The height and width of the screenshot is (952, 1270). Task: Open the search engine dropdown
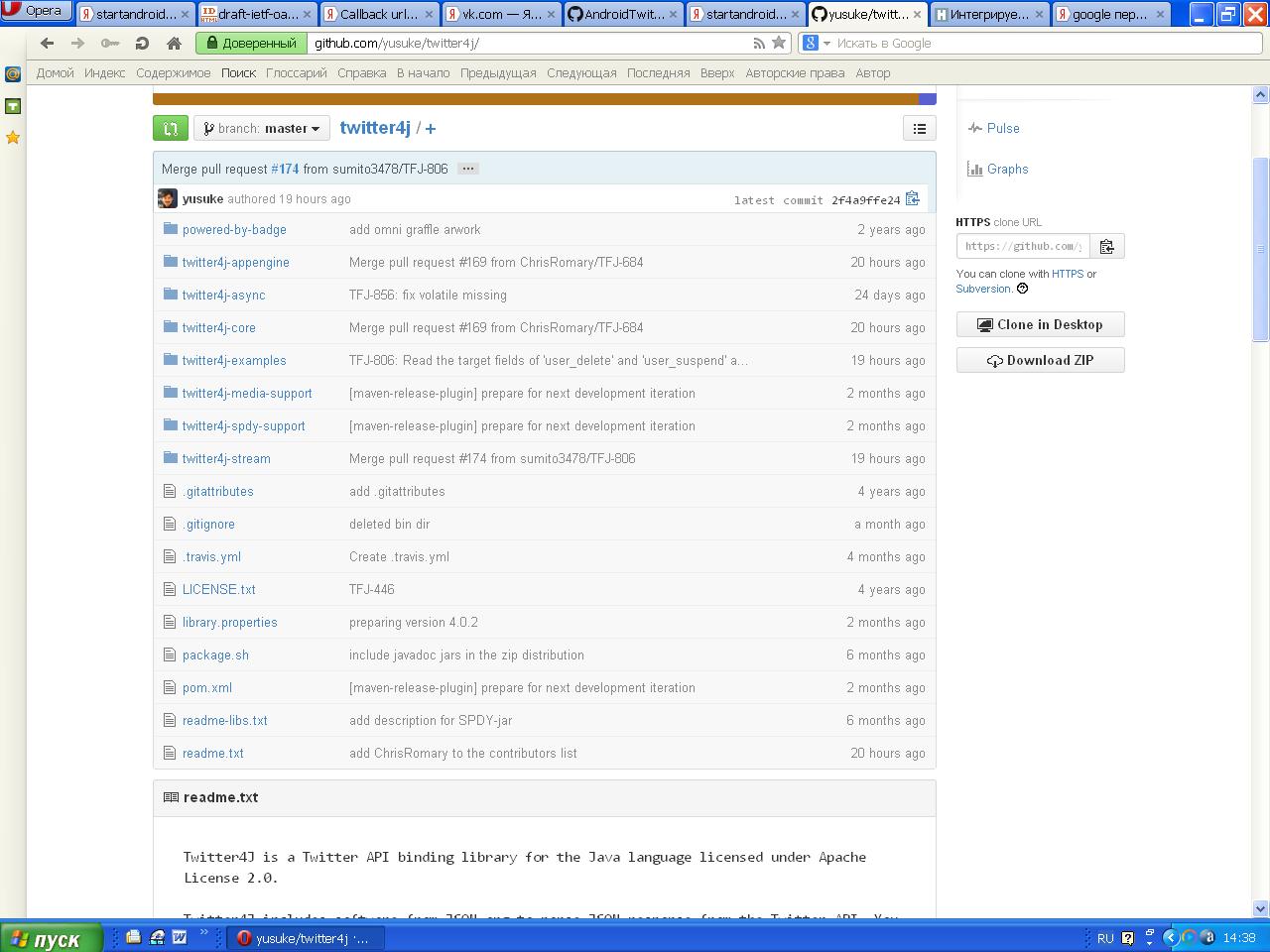[x=817, y=43]
